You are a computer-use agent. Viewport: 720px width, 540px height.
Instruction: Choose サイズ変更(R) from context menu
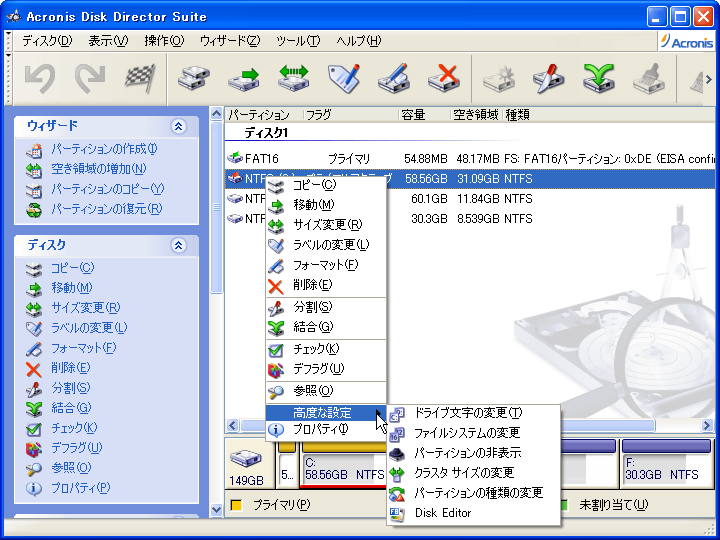tap(326, 225)
